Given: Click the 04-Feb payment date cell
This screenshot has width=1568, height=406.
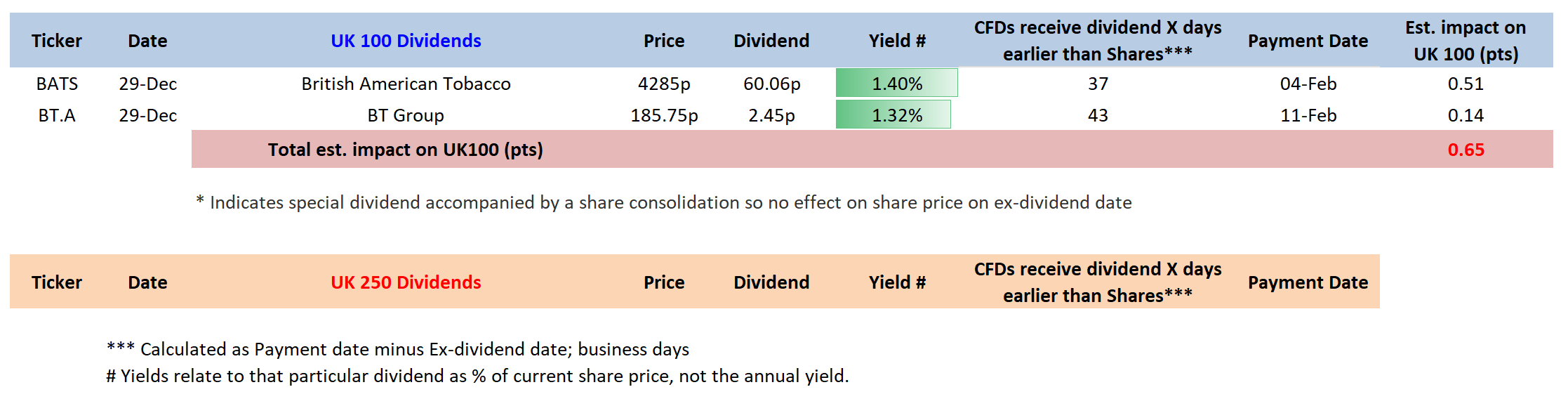Looking at the screenshot, I should click(1308, 84).
